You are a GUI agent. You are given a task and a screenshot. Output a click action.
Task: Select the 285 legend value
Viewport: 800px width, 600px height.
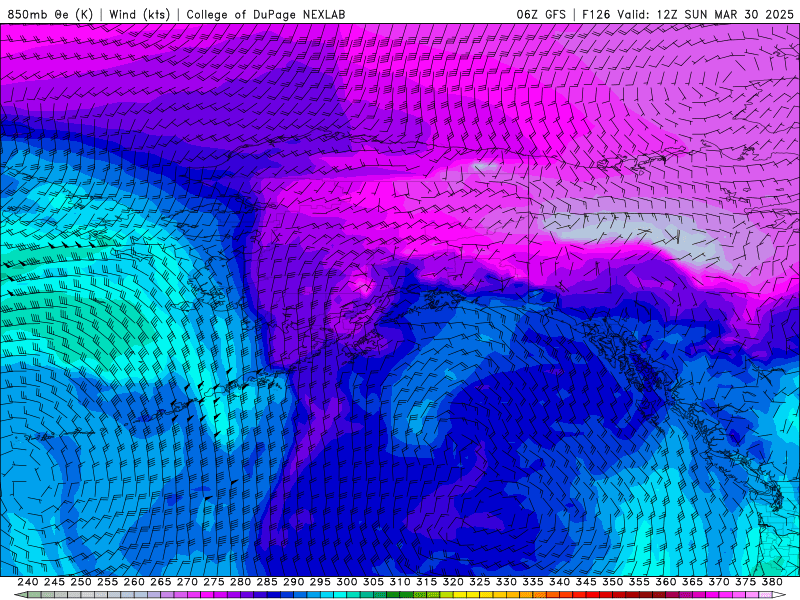point(267,582)
